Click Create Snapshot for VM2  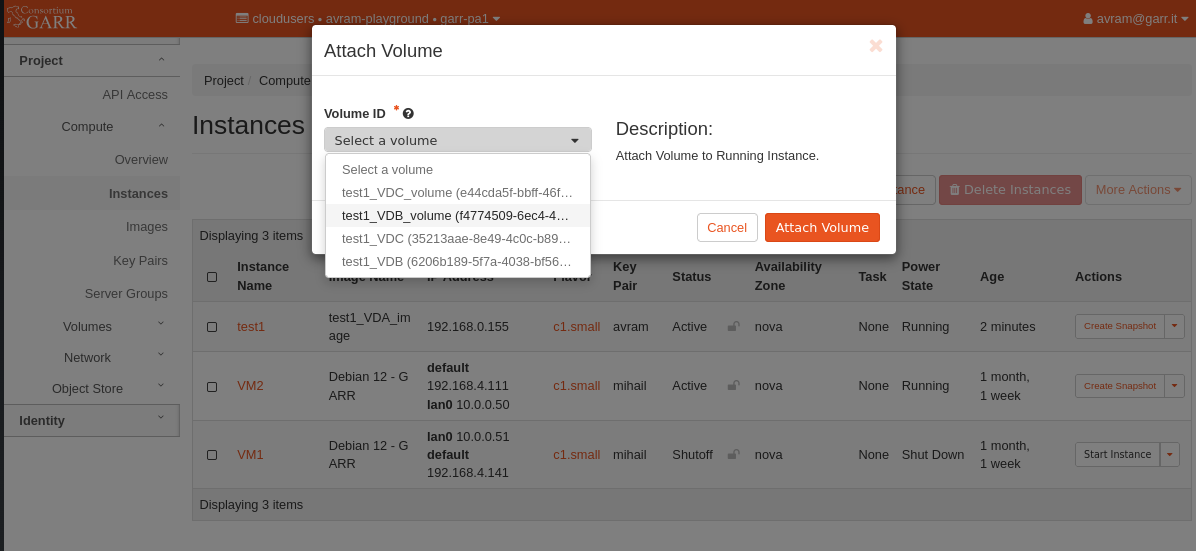pyautogui.click(x=1120, y=385)
